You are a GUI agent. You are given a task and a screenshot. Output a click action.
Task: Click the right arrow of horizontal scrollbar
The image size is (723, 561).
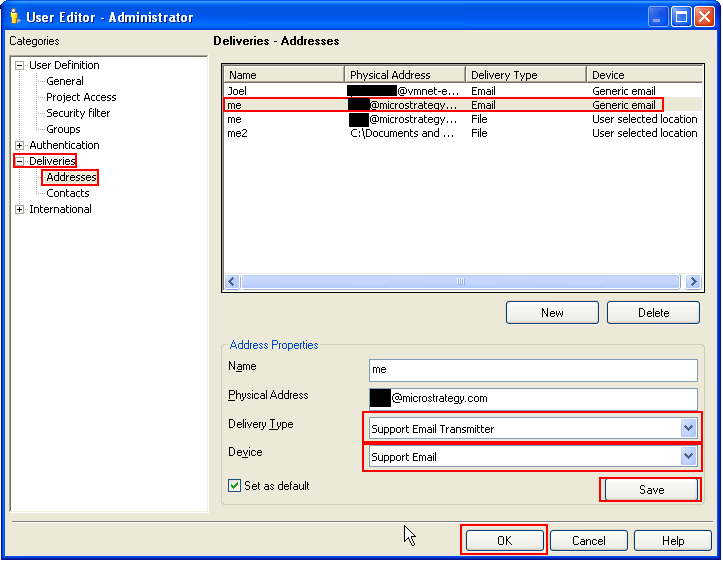693,282
